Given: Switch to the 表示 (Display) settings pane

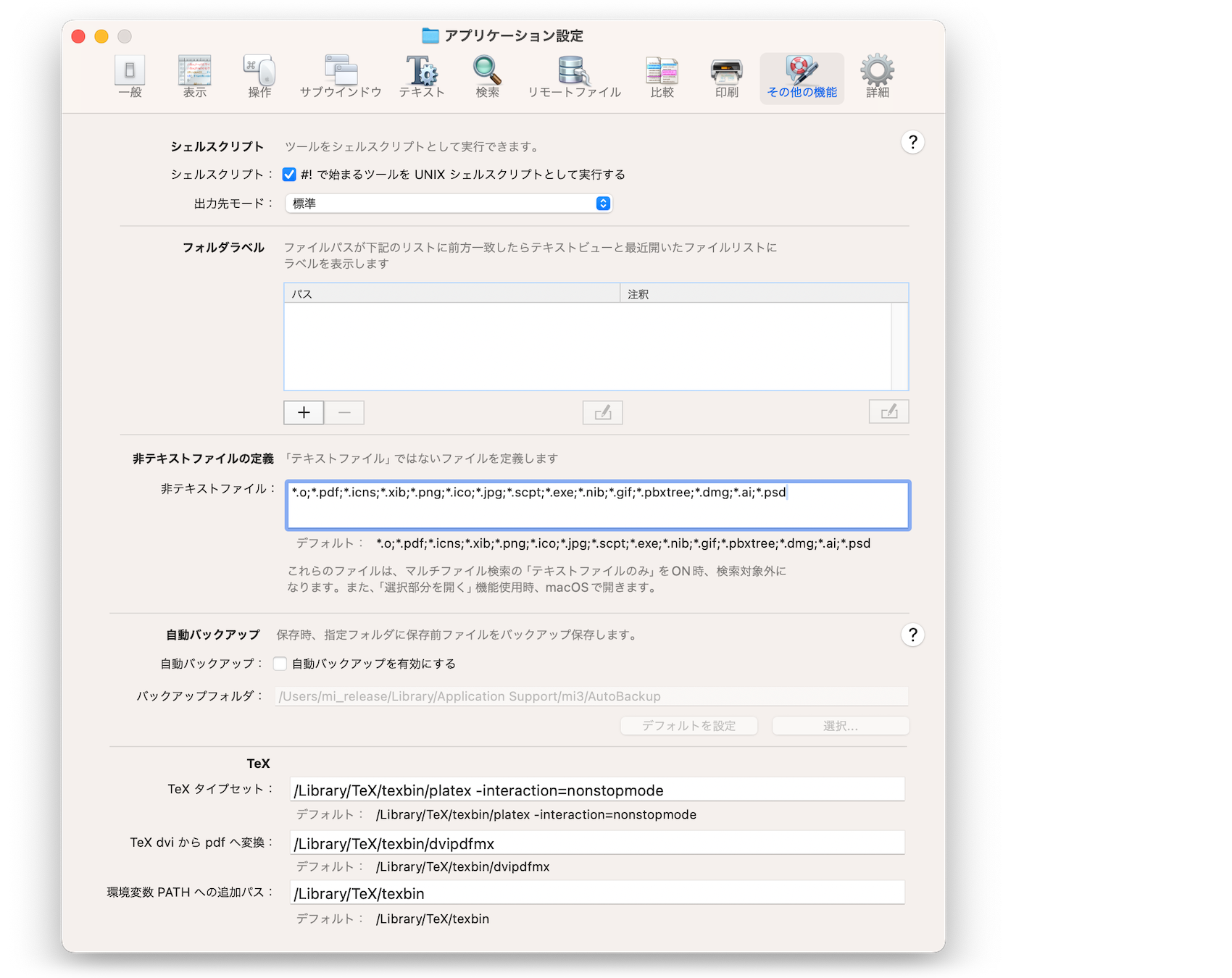Looking at the screenshot, I should 194,77.
